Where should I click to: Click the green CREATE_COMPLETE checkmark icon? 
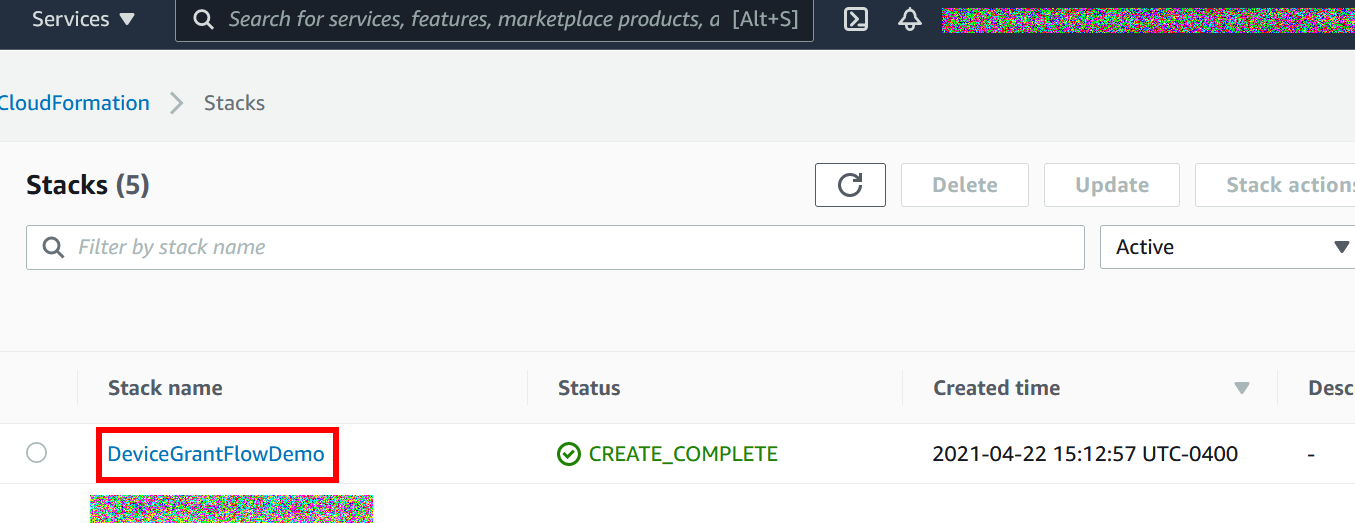coord(568,454)
